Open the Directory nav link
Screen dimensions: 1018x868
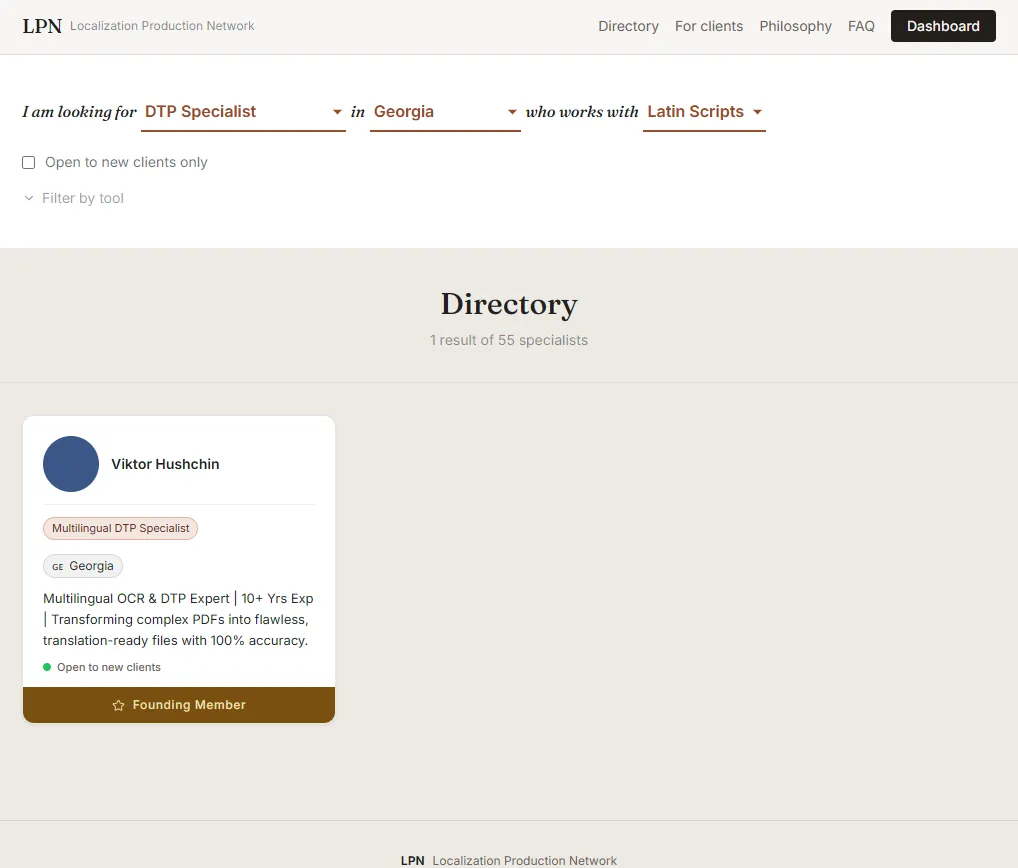point(628,26)
